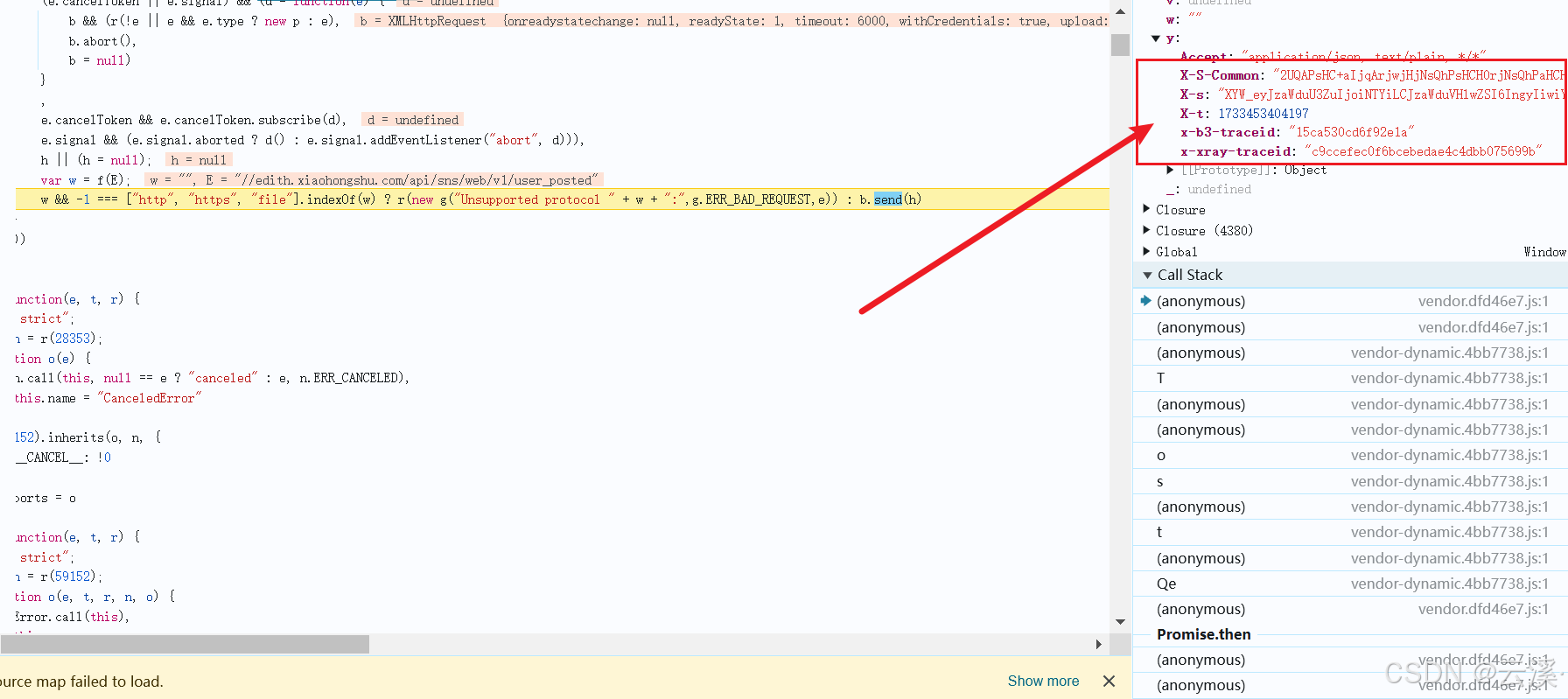
Task: Click the horizontal scrollbar thumb in code pane
Action: tap(185, 644)
